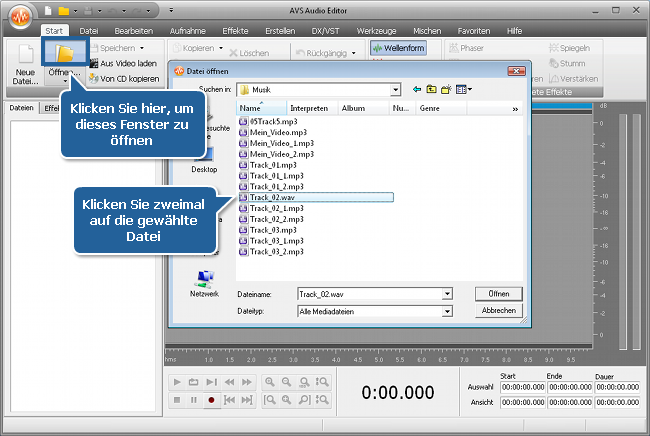Select file 05Track5.mp3

pyautogui.click(x=268, y=121)
